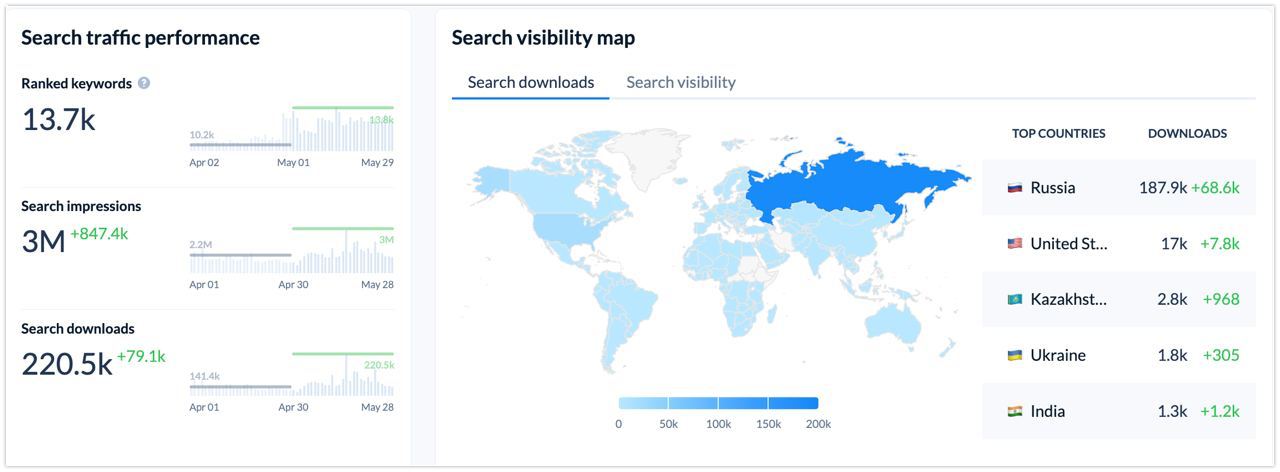Click the Ukraine flag icon
The image size is (1280, 472).
tap(1015, 356)
